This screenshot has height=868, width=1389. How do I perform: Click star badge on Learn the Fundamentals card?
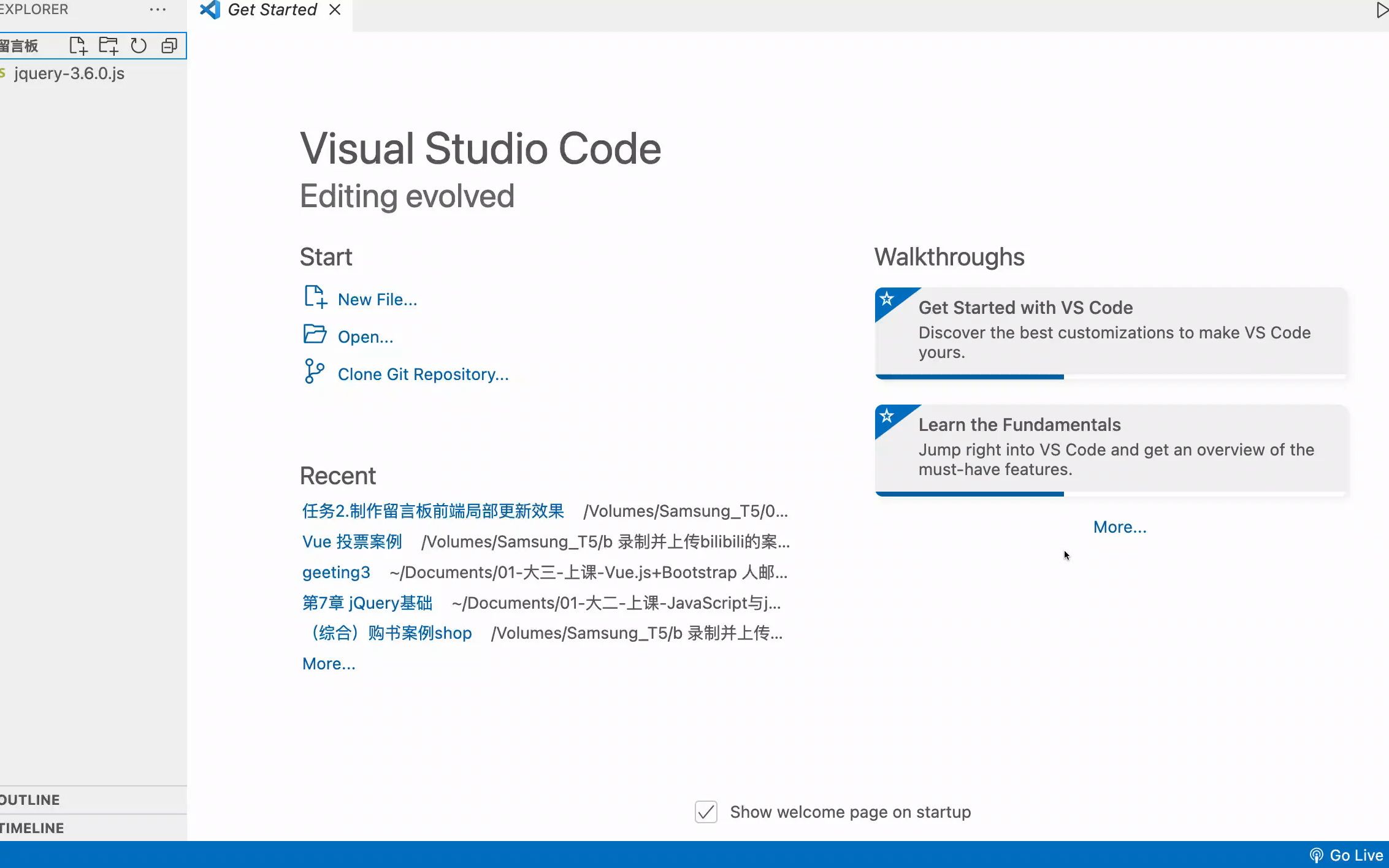tap(887, 416)
